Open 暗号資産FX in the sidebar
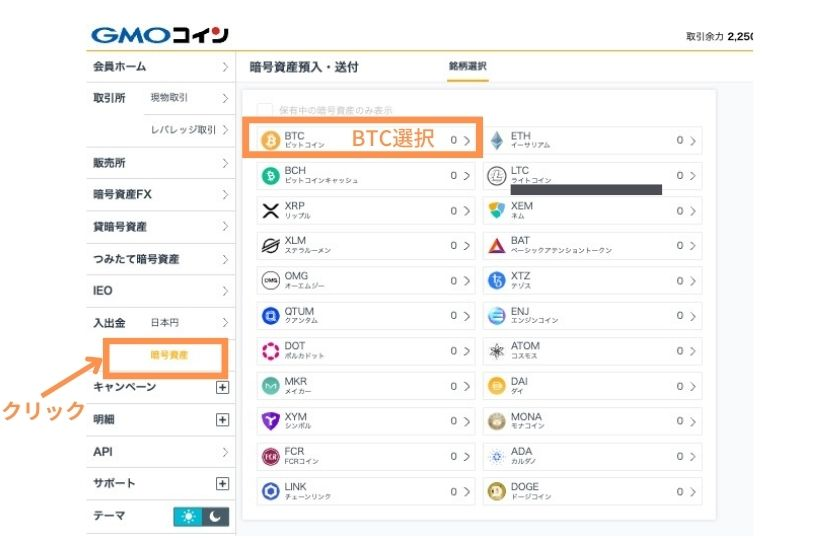 [x=161, y=195]
